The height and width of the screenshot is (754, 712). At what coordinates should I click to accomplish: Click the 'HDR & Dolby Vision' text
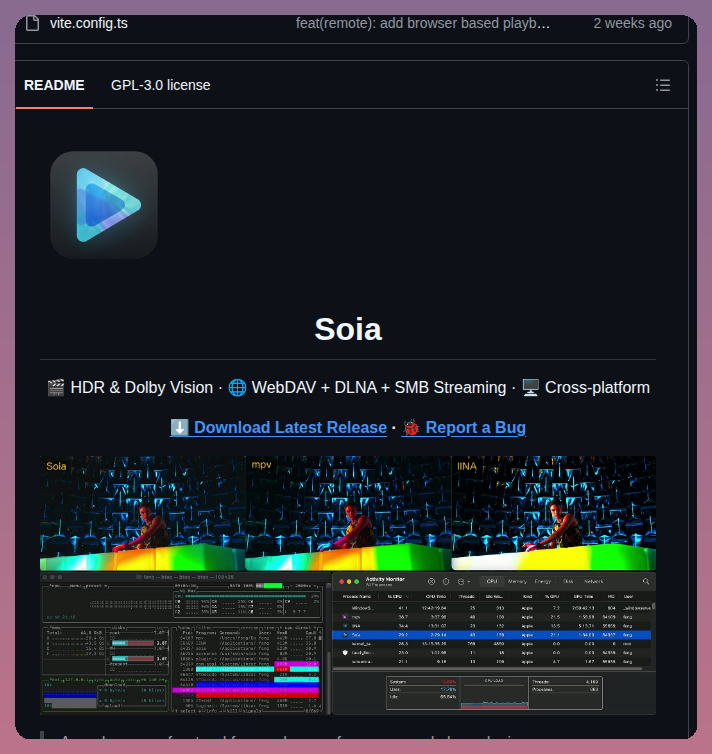pos(141,388)
